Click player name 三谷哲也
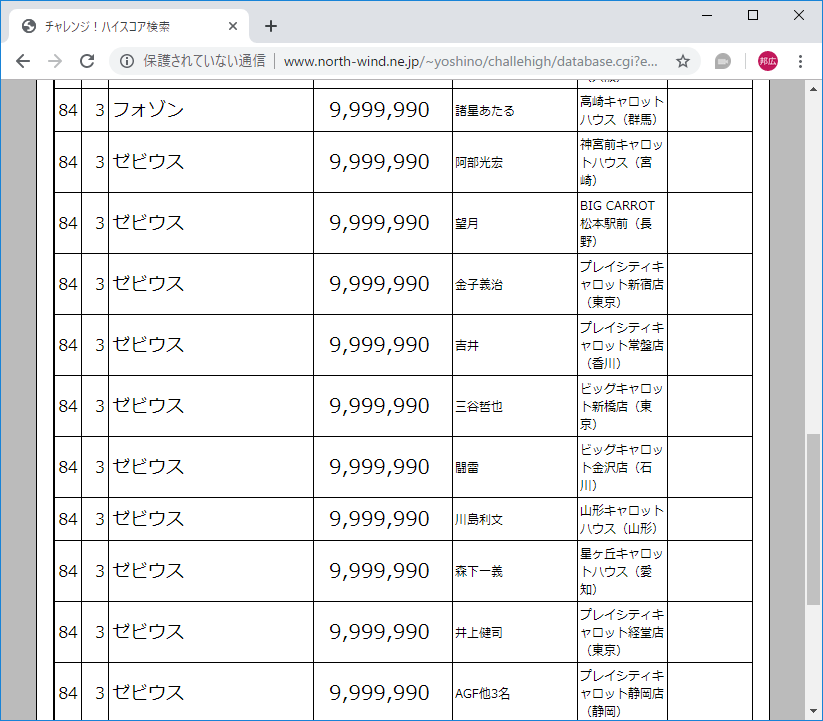 pyautogui.click(x=479, y=406)
